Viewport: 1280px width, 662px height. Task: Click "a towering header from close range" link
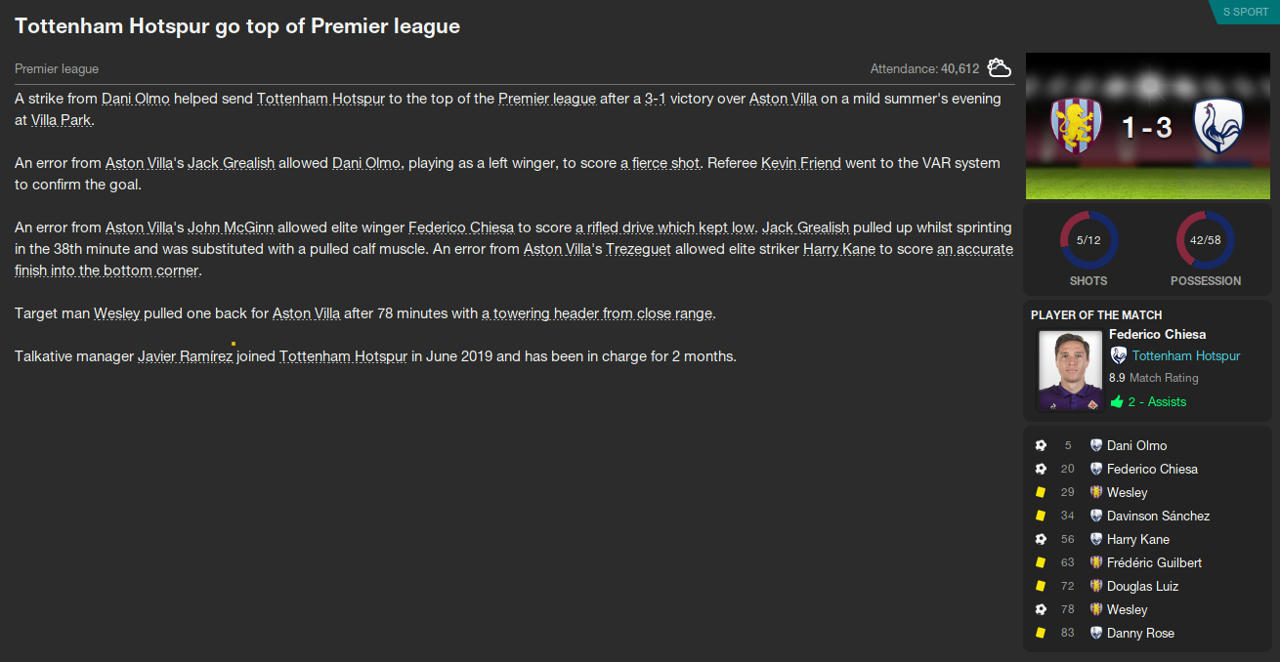pos(597,314)
